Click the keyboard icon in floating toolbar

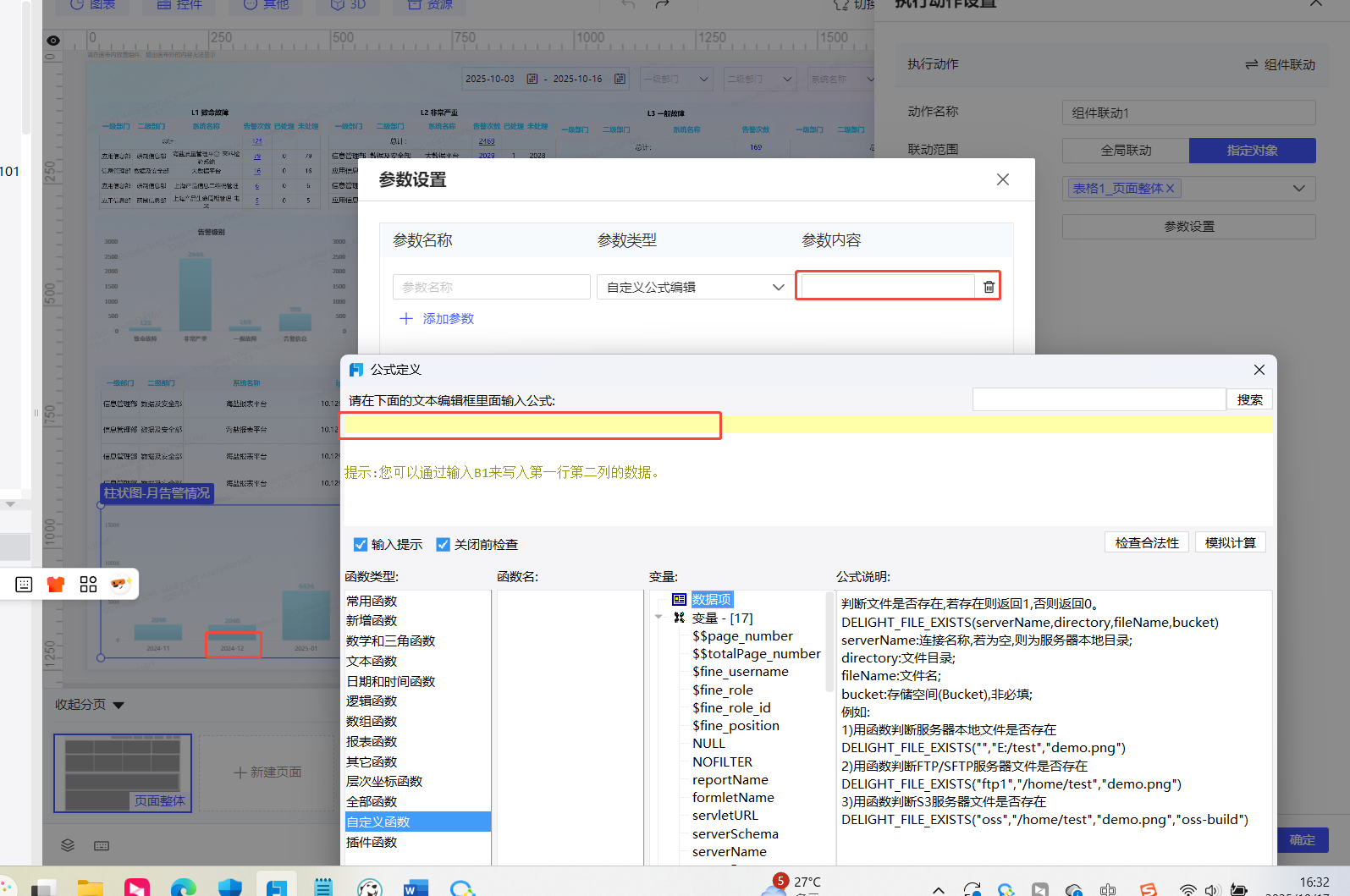coord(24,585)
